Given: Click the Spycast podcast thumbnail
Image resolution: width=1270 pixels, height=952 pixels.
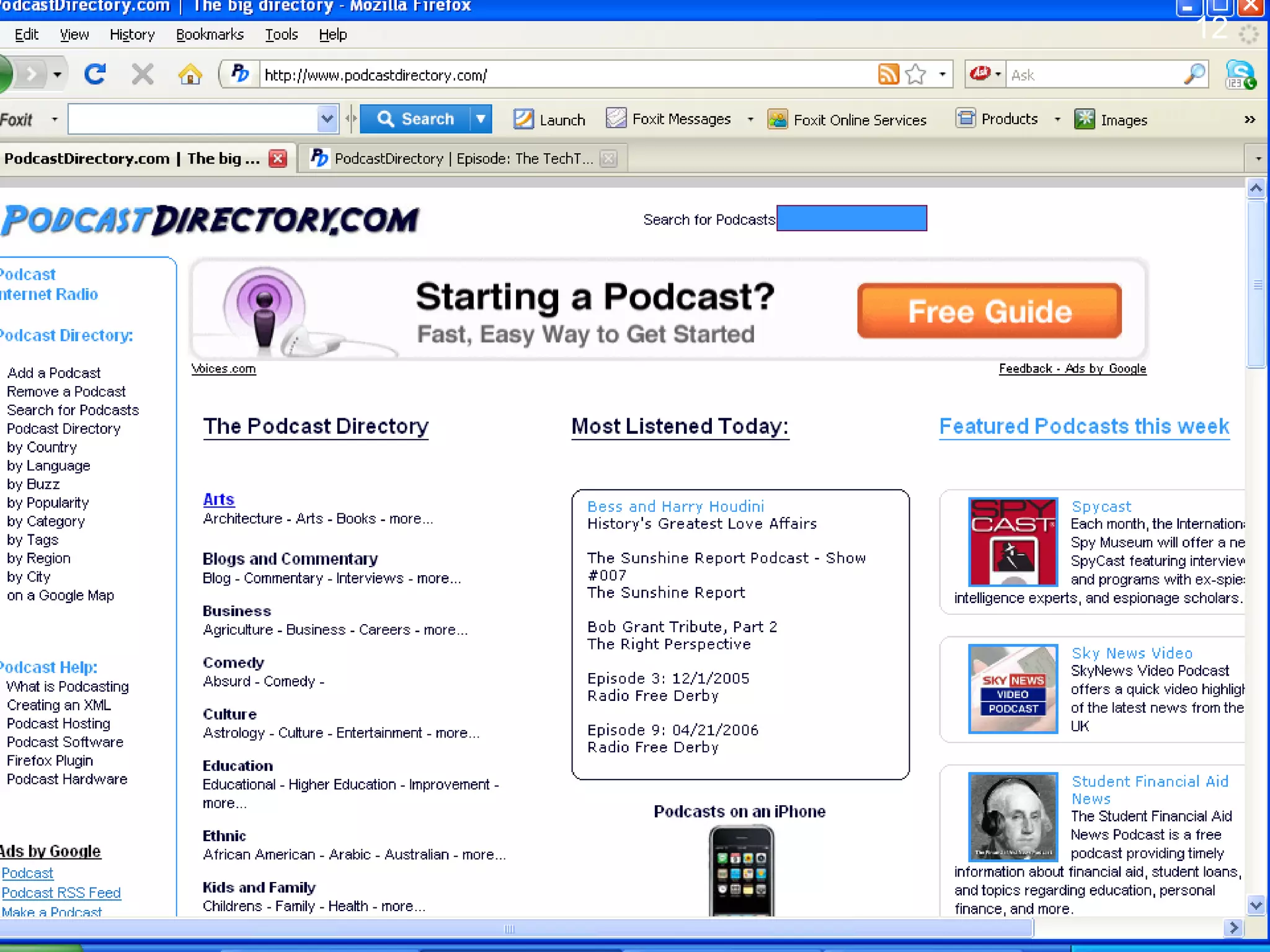Looking at the screenshot, I should pyautogui.click(x=1013, y=542).
